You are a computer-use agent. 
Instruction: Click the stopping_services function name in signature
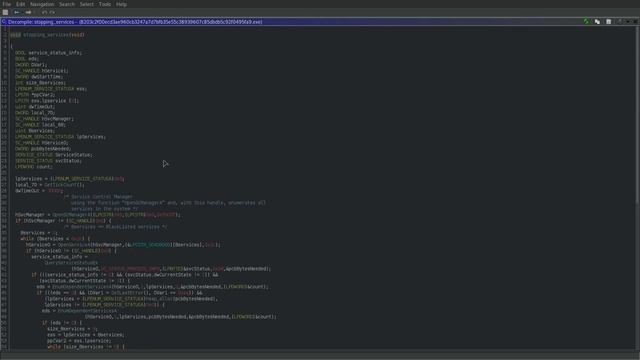[x=46, y=35]
